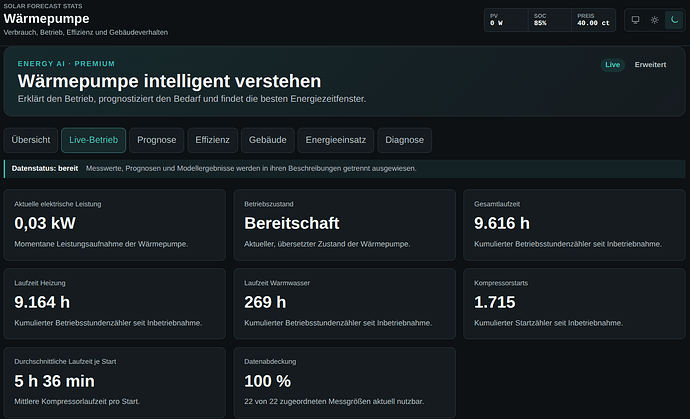Image resolution: width=690 pixels, height=419 pixels.
Task: Go to the Effizienz tab
Action: 213,140
